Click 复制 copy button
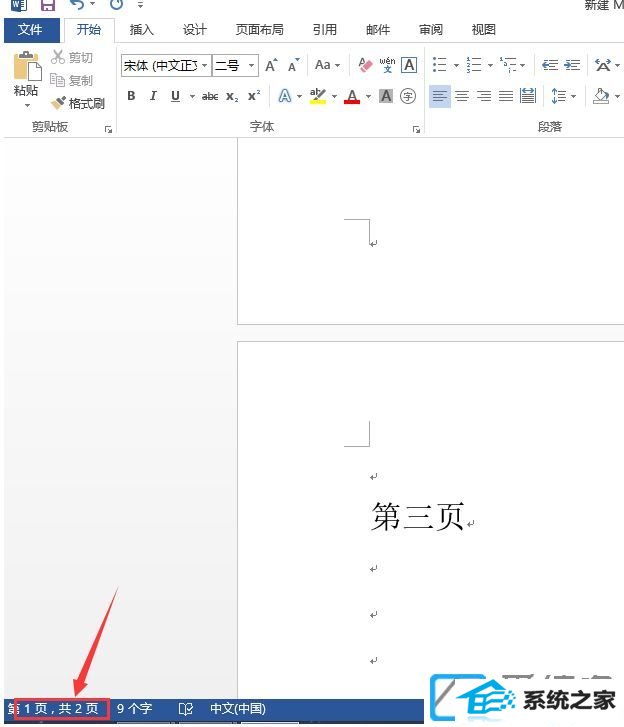This screenshot has width=624, height=727. tap(72, 81)
